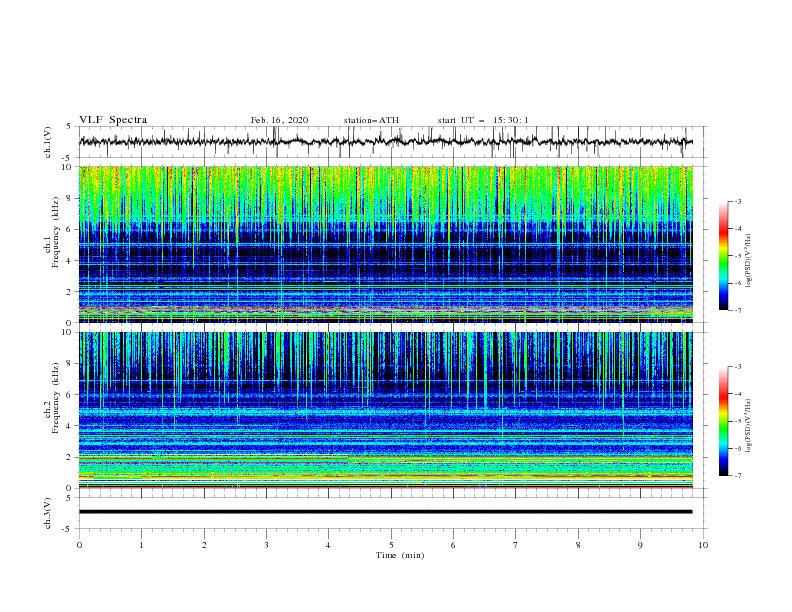Viewport: 792px width, 612px height.
Task: Click the ch.1 voltage waveform trace
Action: coord(385,142)
